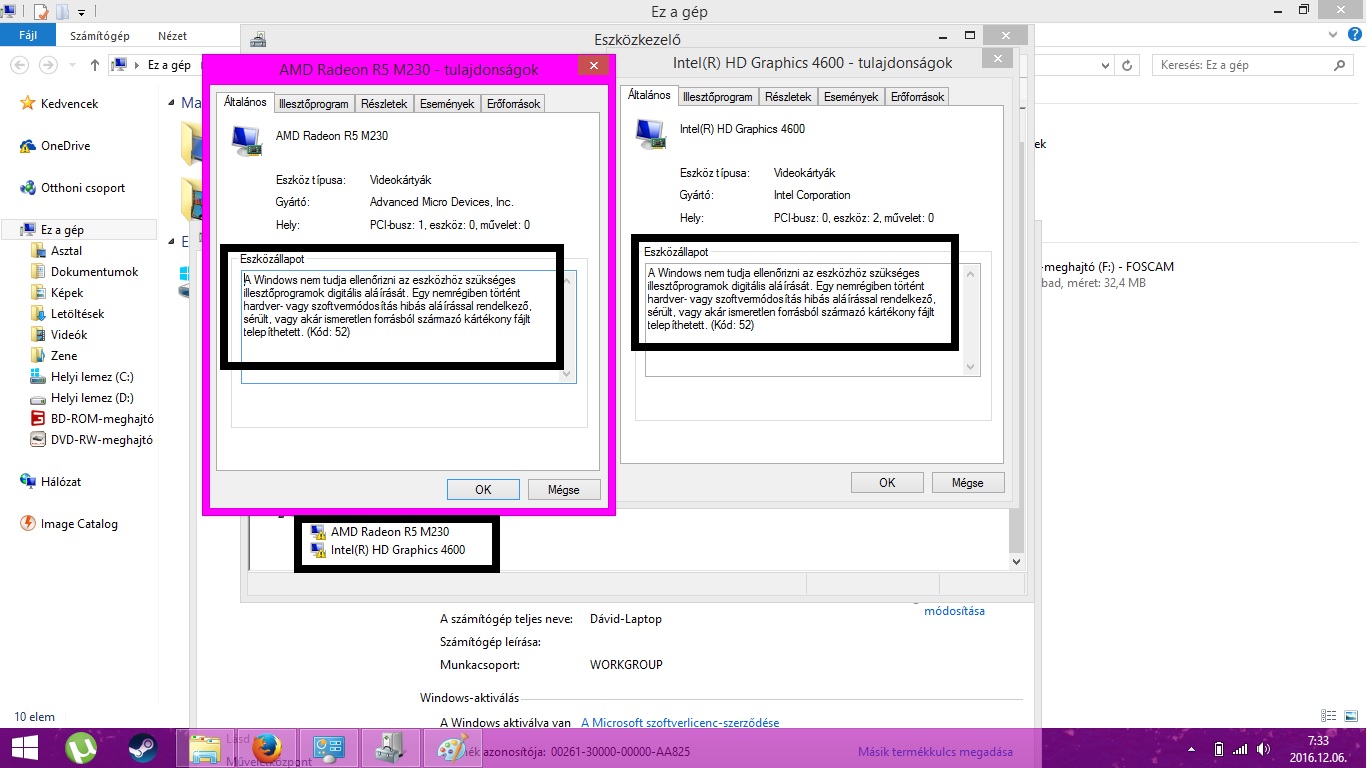Click the quick access Properties icon
The image size is (1367, 768).
pos(41,12)
